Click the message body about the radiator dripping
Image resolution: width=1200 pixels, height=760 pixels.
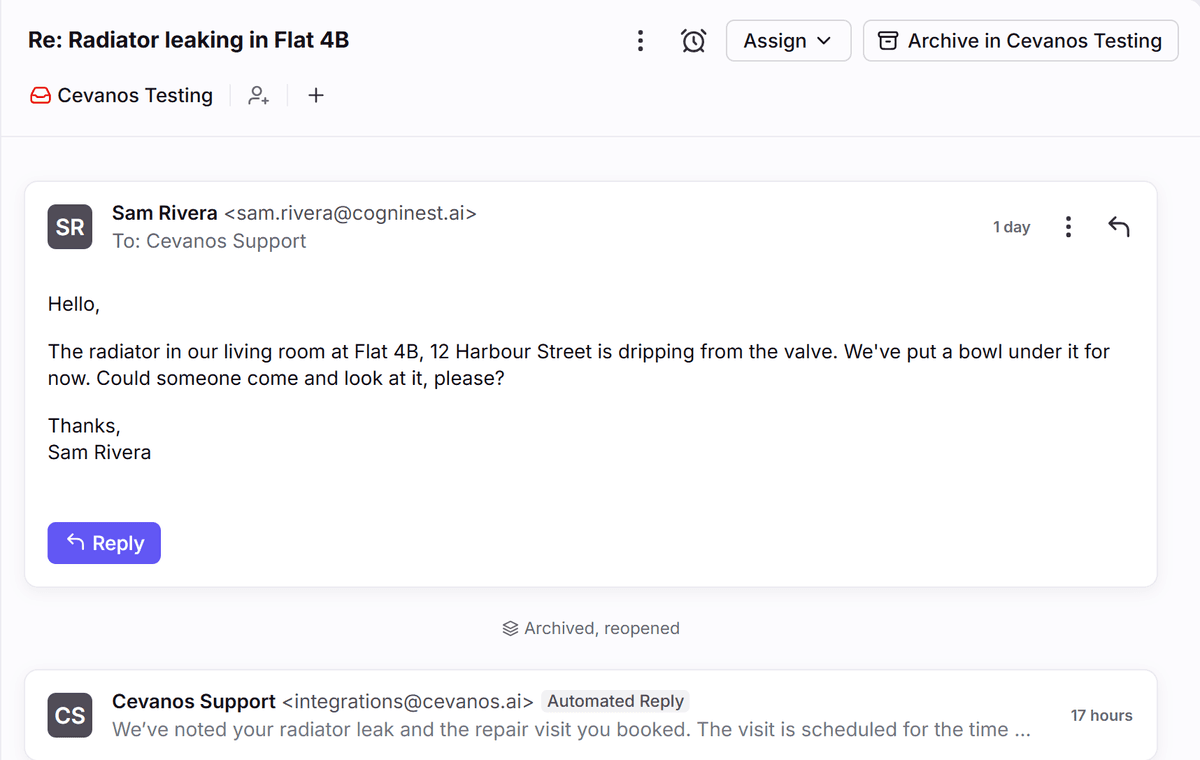point(579,365)
